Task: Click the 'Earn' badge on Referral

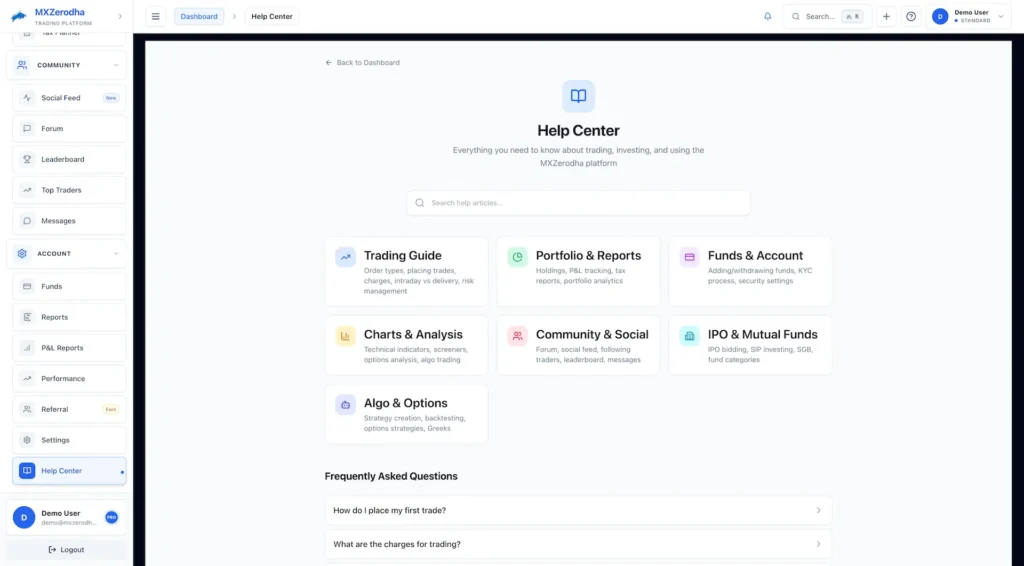Action: point(111,409)
